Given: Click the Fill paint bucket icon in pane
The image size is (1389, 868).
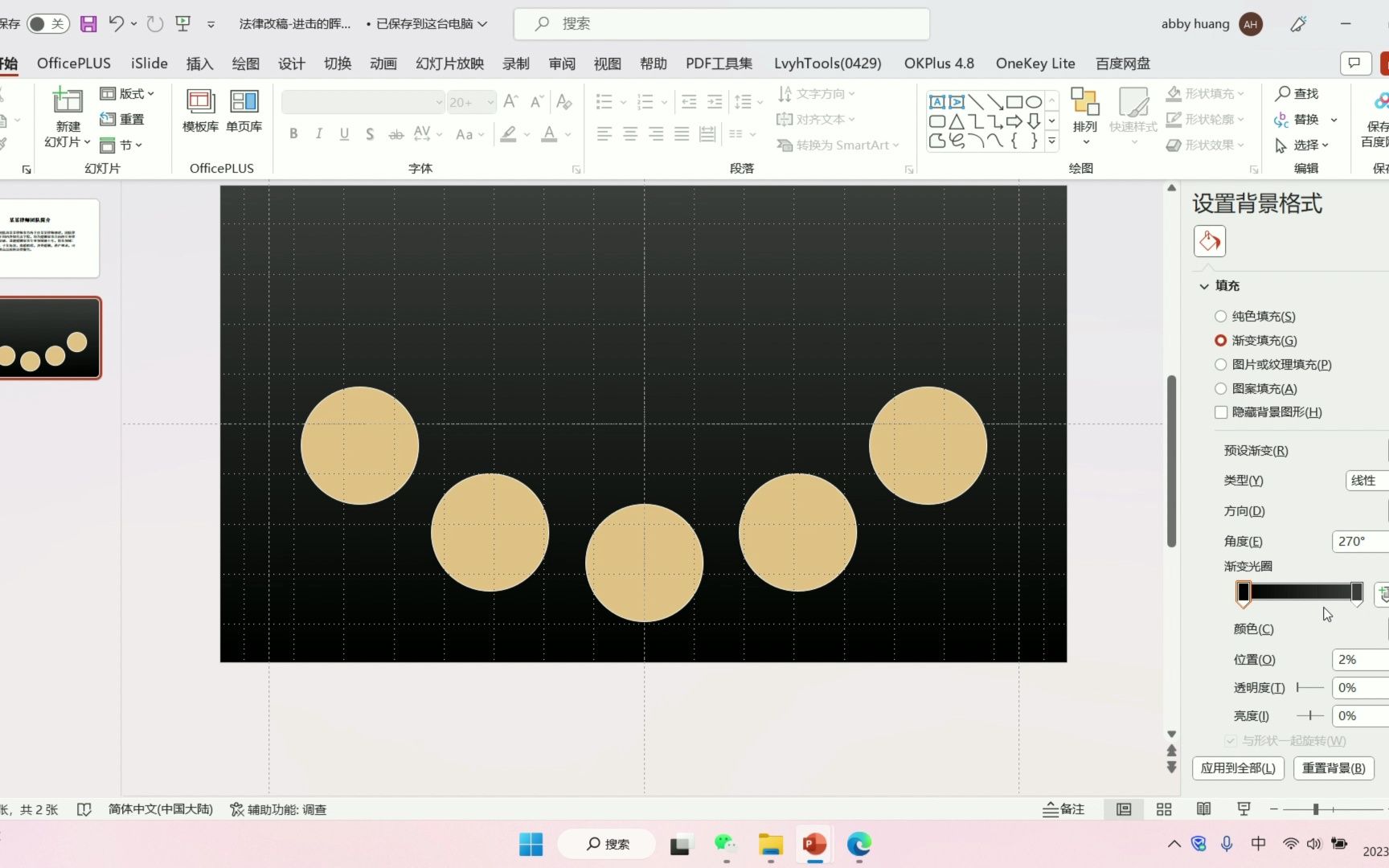Looking at the screenshot, I should [1209, 241].
